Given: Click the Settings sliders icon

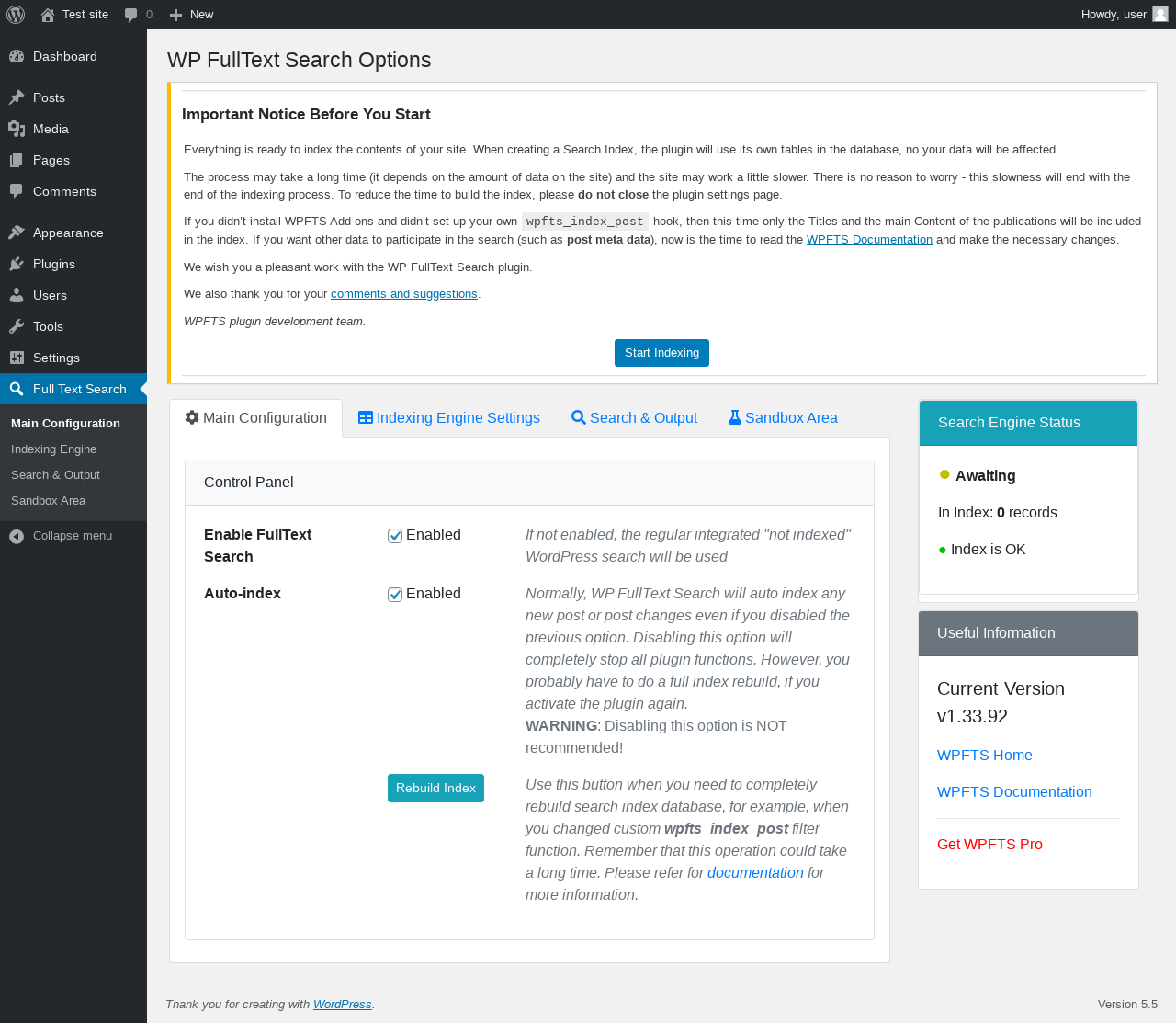Looking at the screenshot, I should tap(17, 358).
